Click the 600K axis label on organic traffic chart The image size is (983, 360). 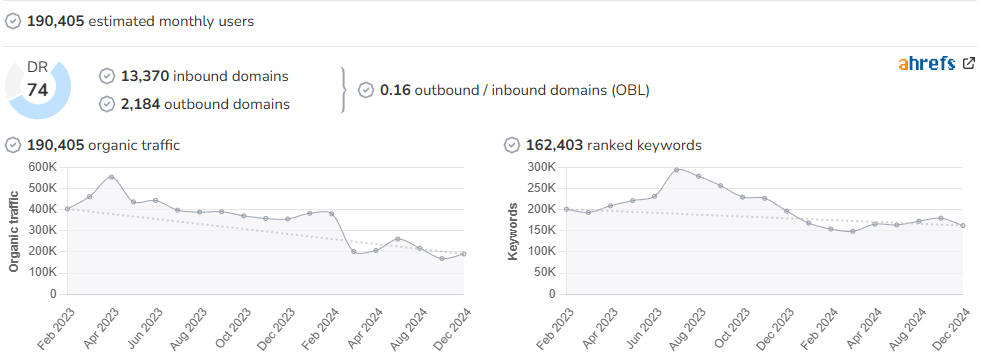43,167
